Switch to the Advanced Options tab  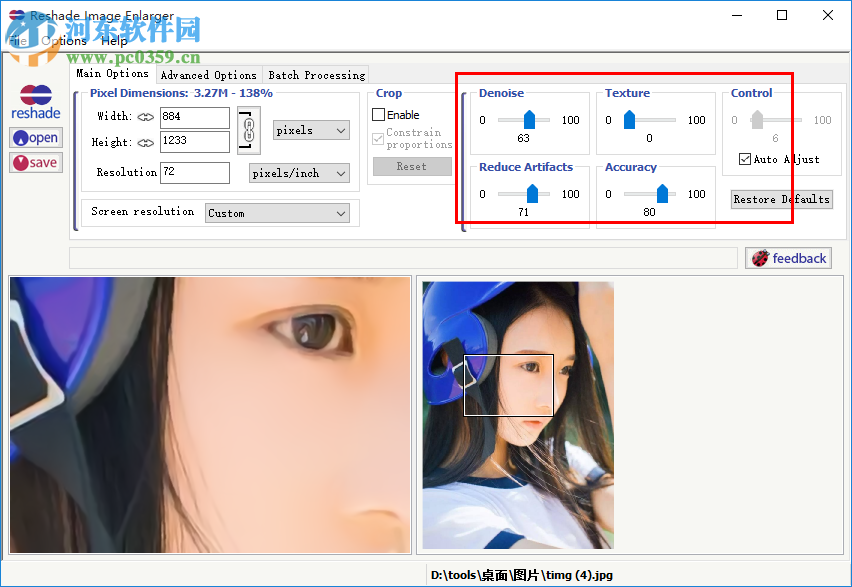pyautogui.click(x=208, y=74)
